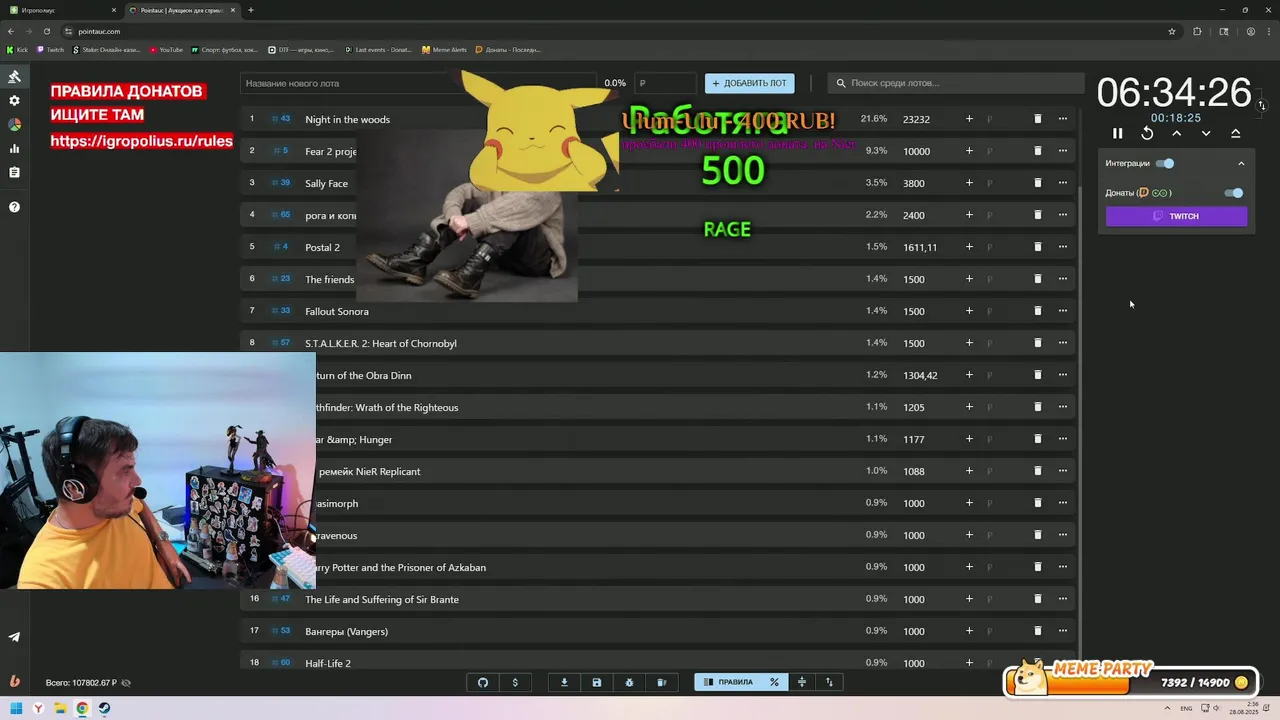Open the Meme Alerts bookmark
The image size is (1280, 720).
(444, 49)
